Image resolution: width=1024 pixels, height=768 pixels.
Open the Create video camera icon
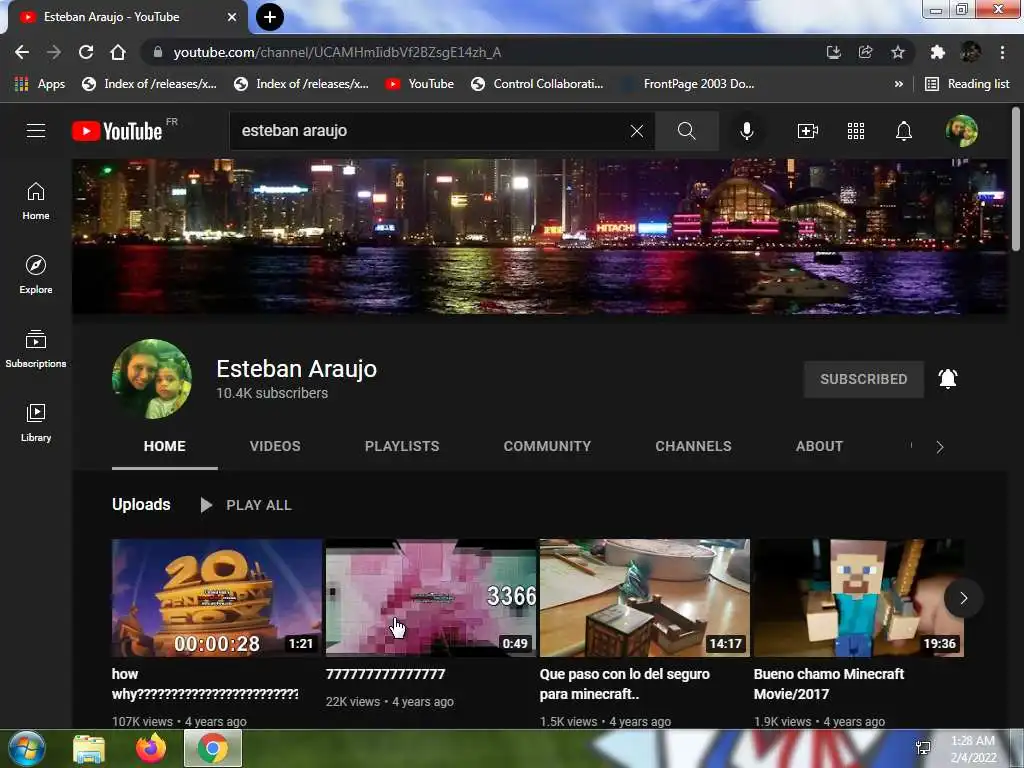[808, 131]
